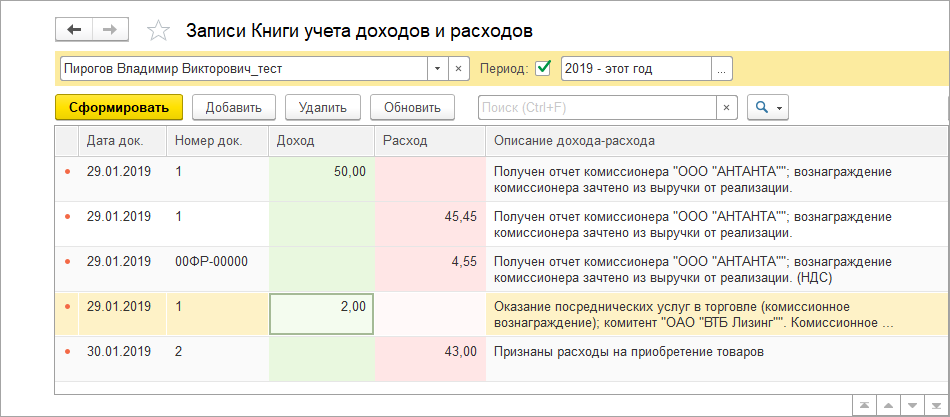Focus the Поиск (Ctrl+F) search field
The height and width of the screenshot is (417, 950).
(597, 107)
